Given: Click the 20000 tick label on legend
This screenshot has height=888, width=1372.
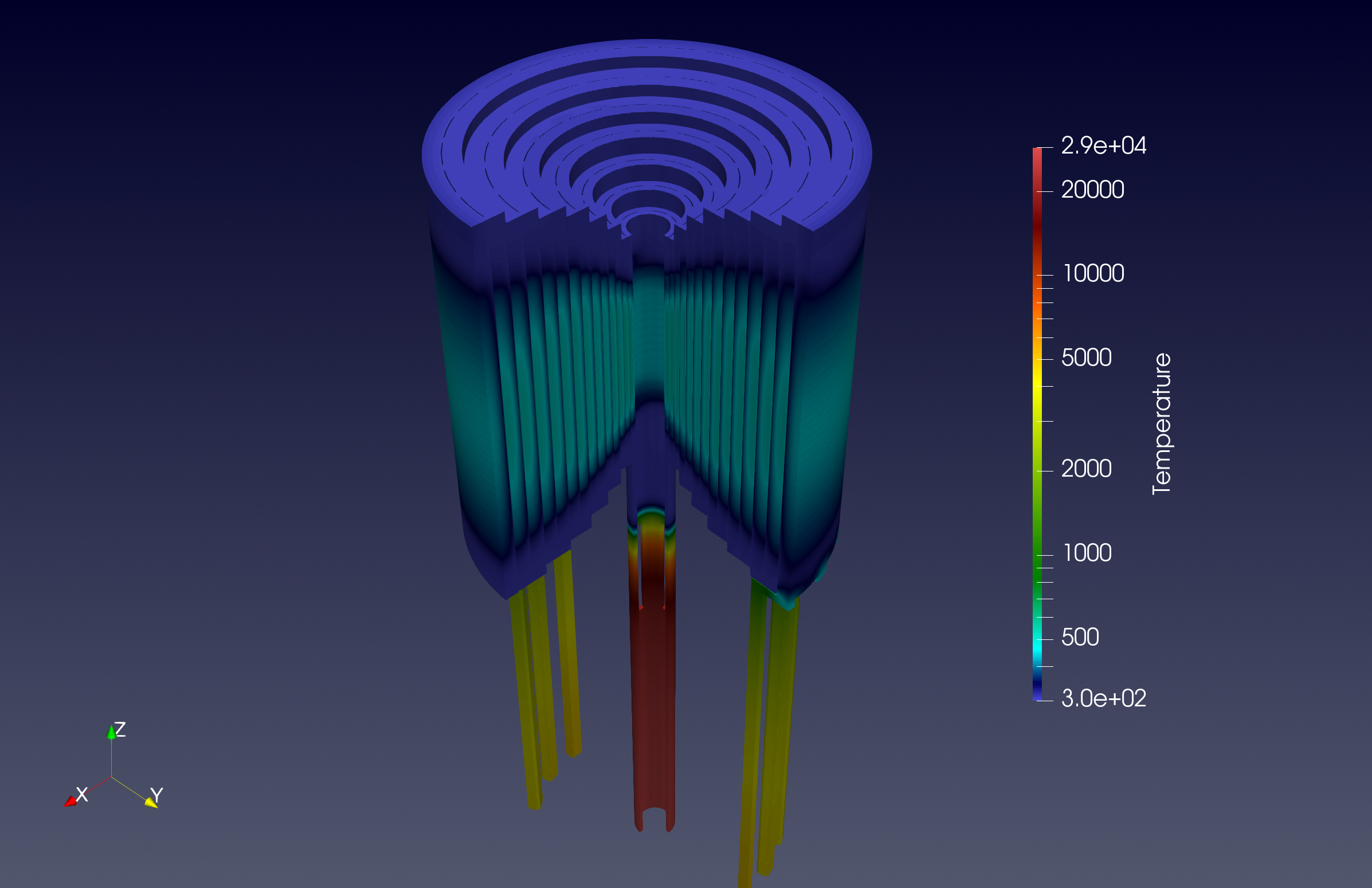Looking at the screenshot, I should pos(1092,190).
